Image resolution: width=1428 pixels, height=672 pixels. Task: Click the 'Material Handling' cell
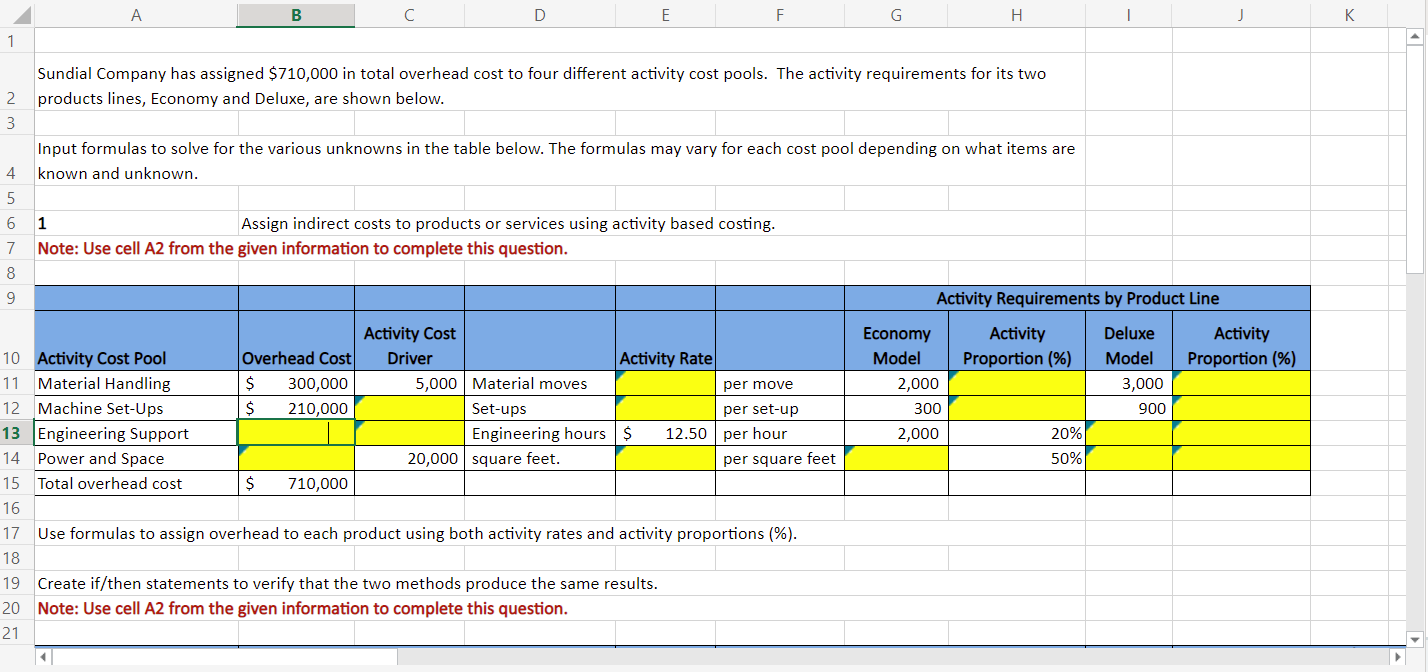[x=136, y=383]
